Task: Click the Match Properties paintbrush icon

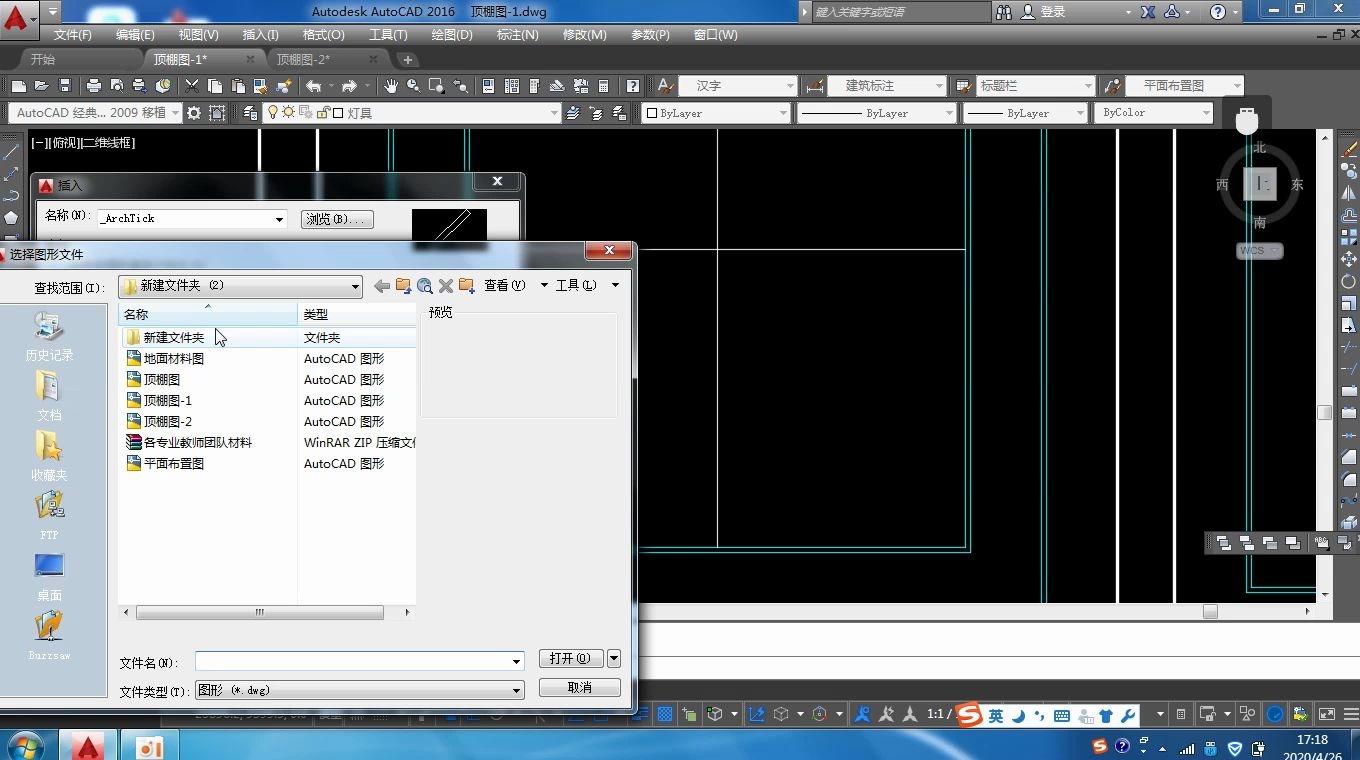Action: tap(284, 86)
